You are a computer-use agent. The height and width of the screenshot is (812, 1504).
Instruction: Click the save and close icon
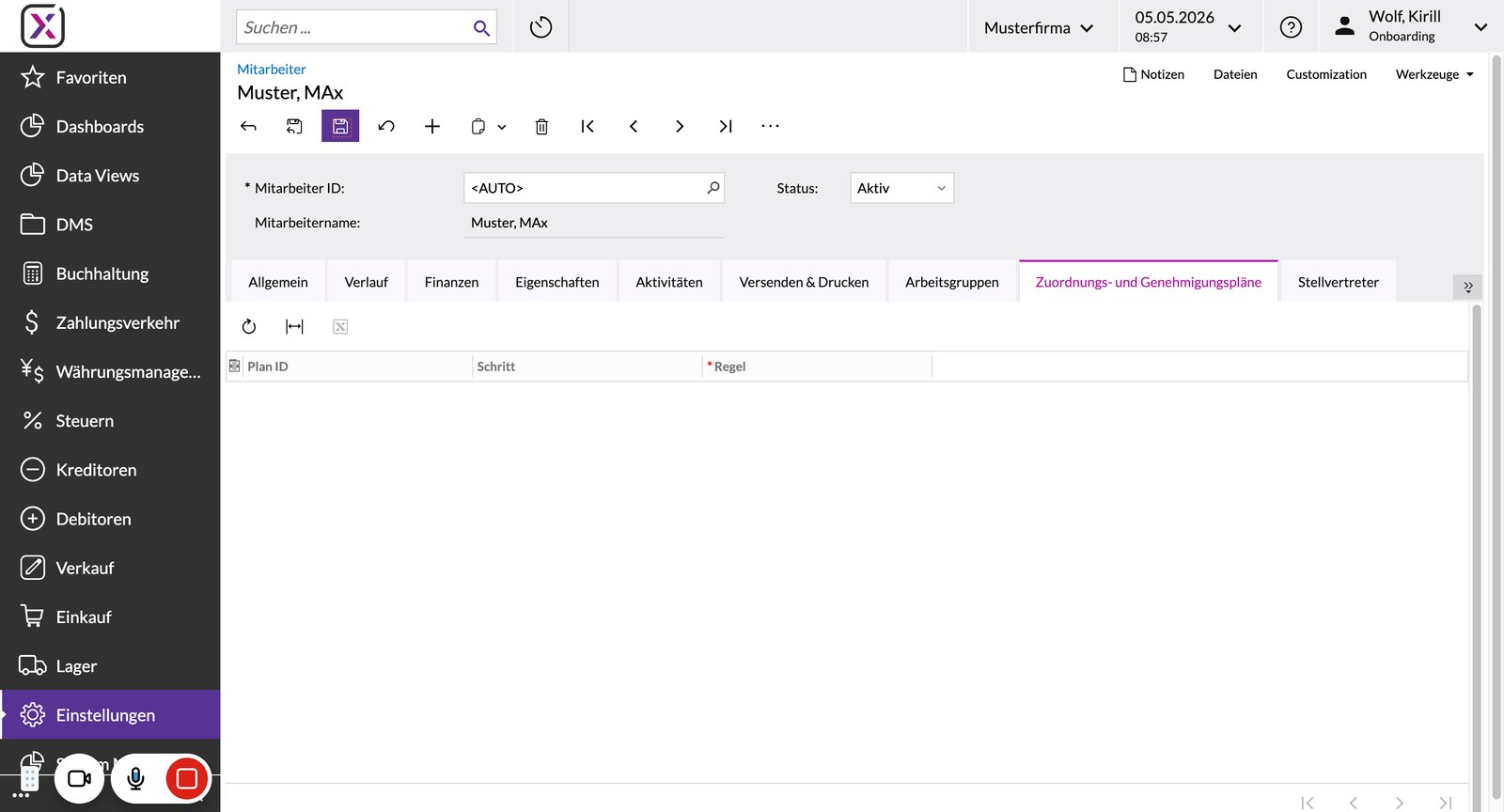(x=294, y=126)
